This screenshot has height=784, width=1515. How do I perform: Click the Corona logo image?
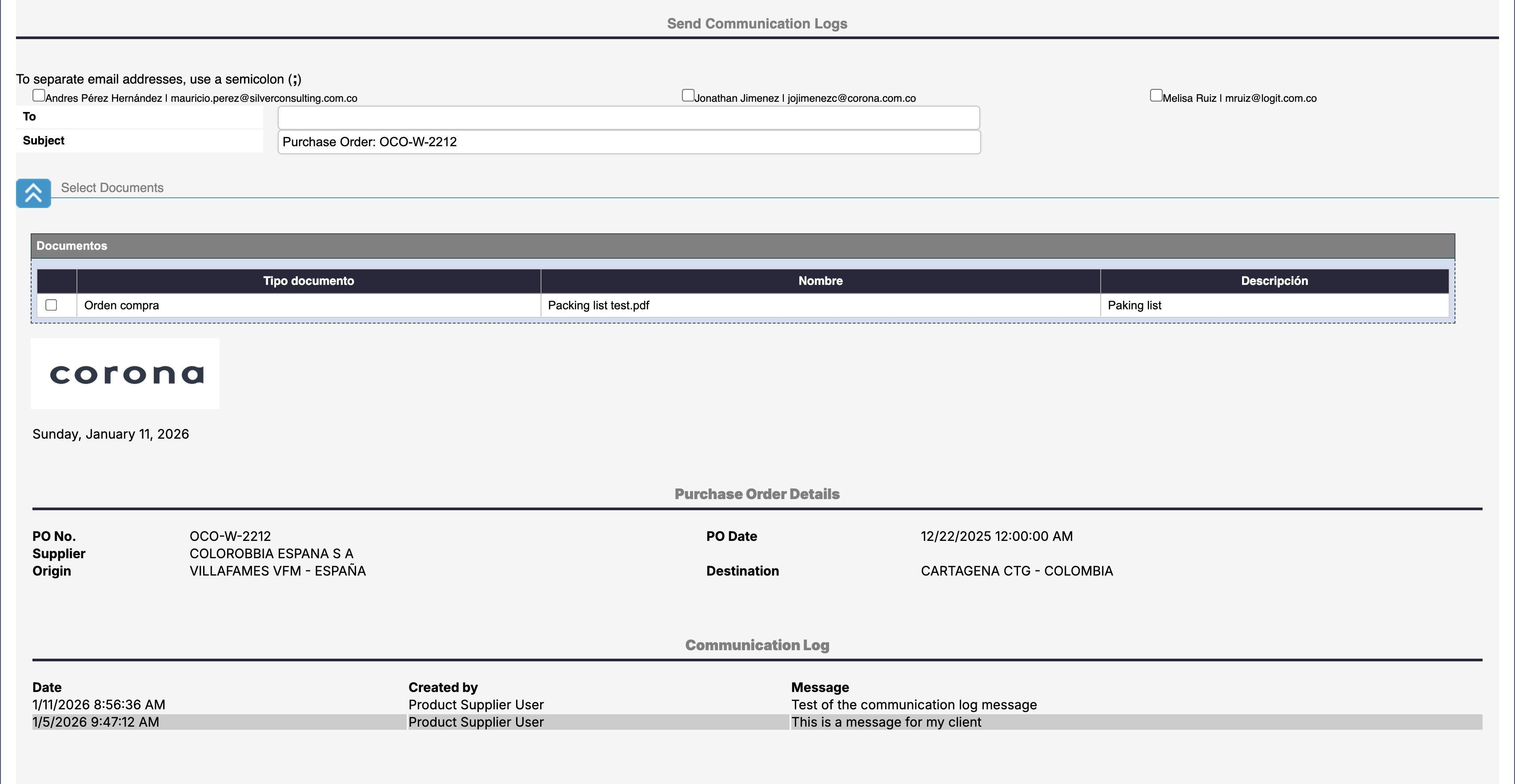125,373
